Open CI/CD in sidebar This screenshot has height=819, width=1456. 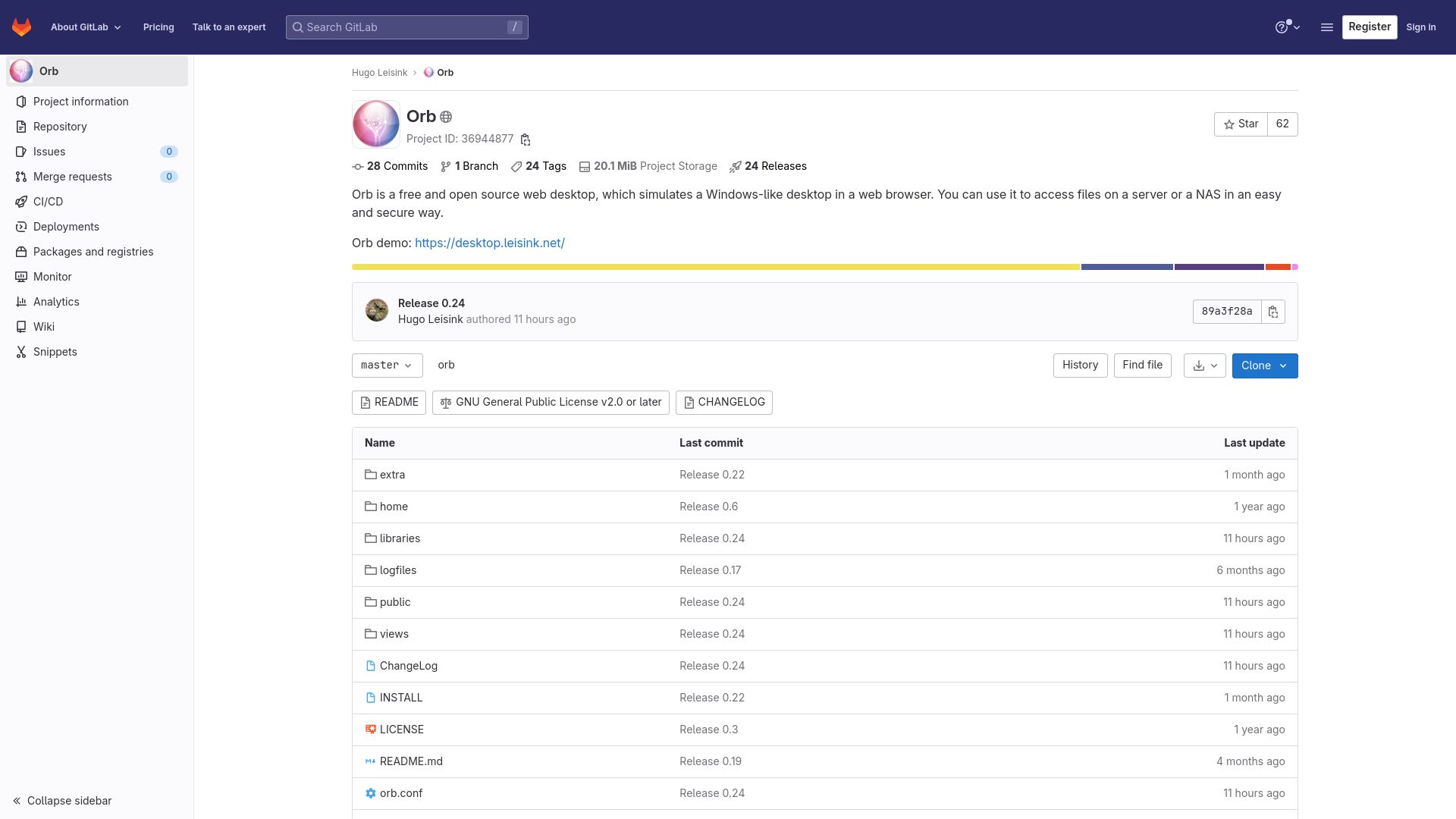[97, 202]
